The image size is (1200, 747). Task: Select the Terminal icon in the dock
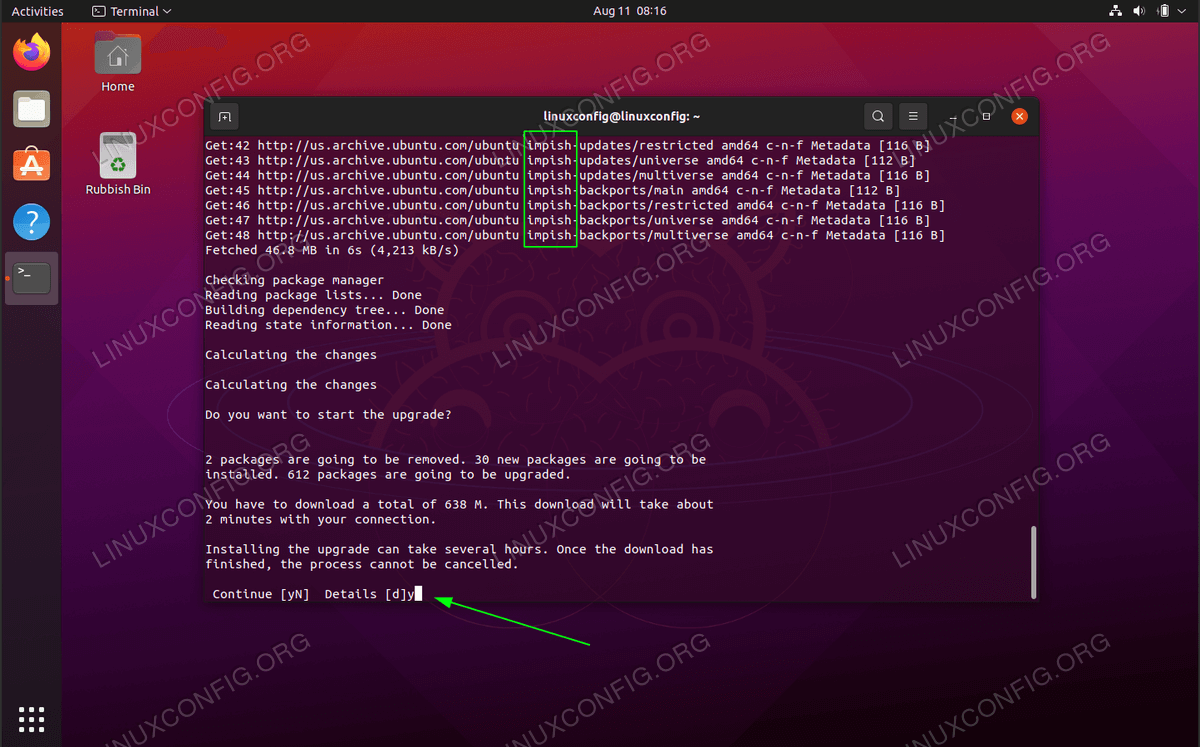32,277
